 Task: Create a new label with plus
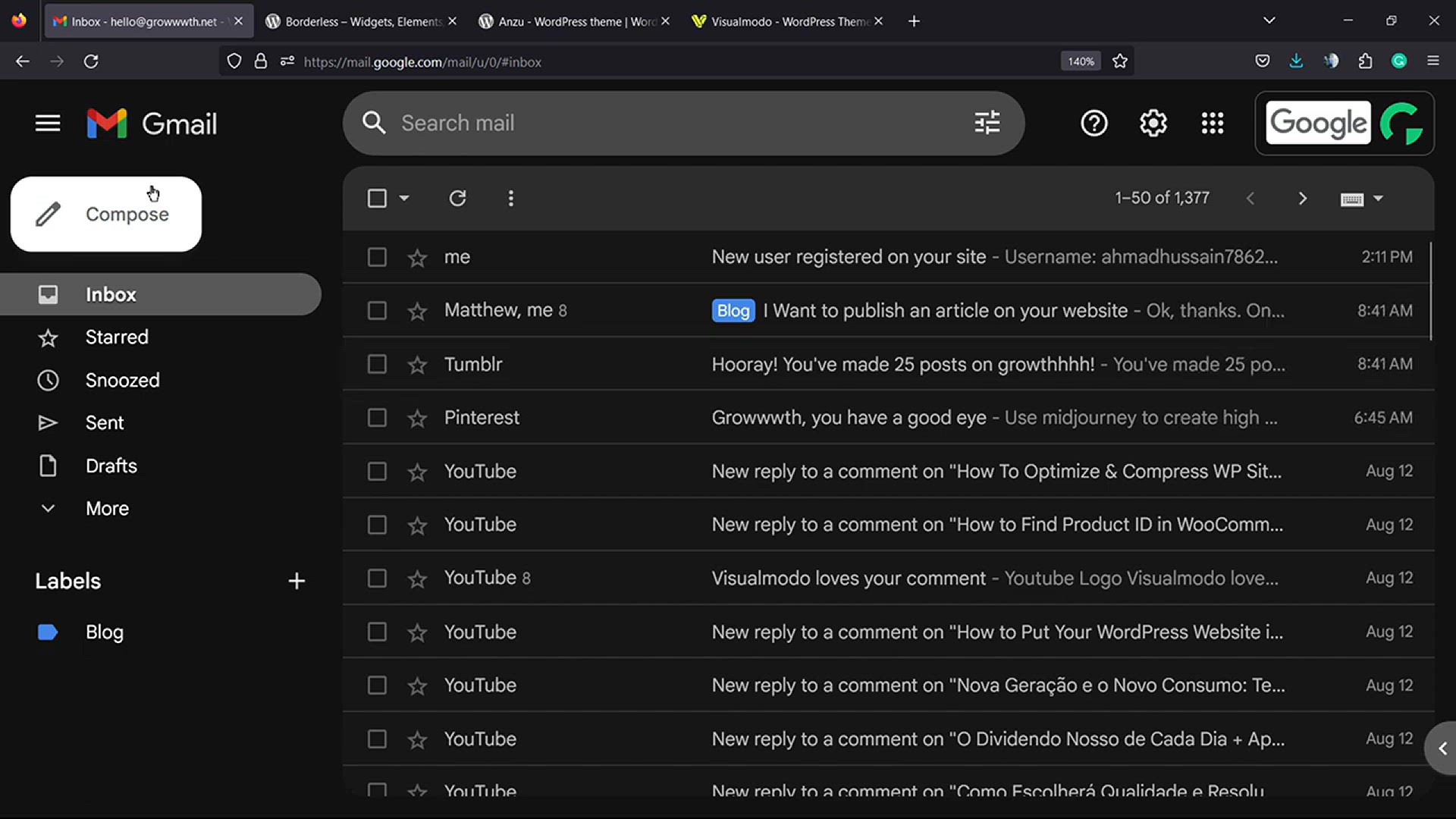pyautogui.click(x=297, y=581)
